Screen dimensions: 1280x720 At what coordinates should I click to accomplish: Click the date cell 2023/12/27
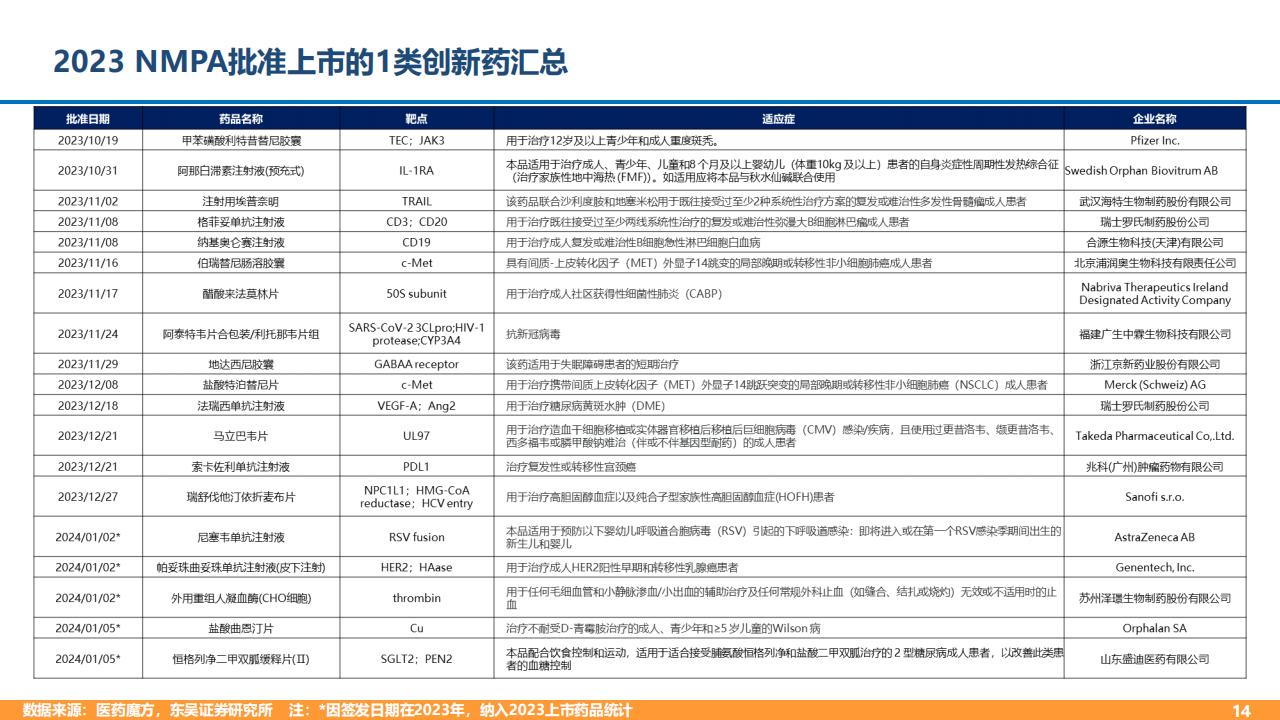[x=88, y=497]
